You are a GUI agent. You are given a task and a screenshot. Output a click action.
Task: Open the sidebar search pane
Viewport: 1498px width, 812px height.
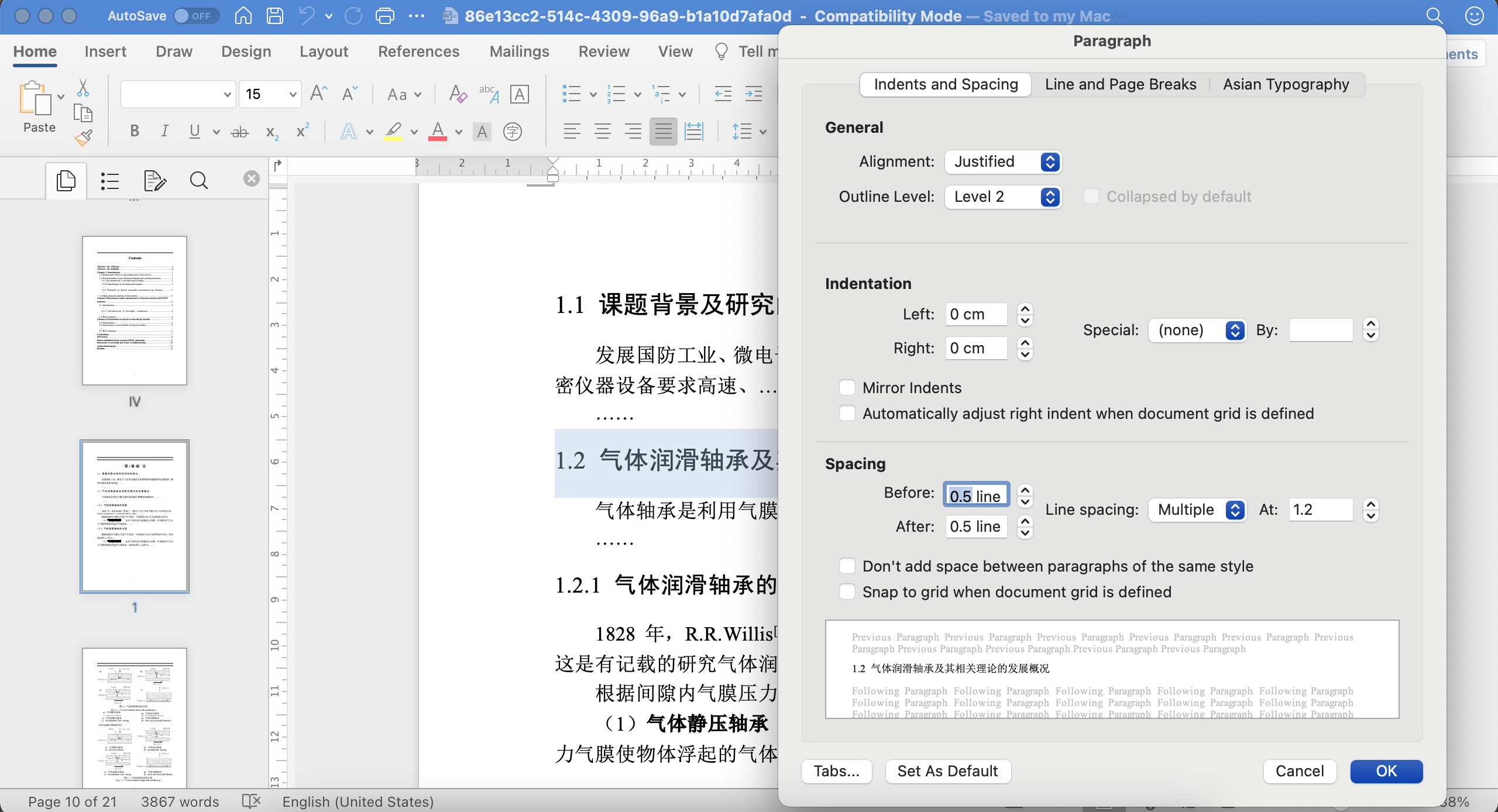(198, 180)
